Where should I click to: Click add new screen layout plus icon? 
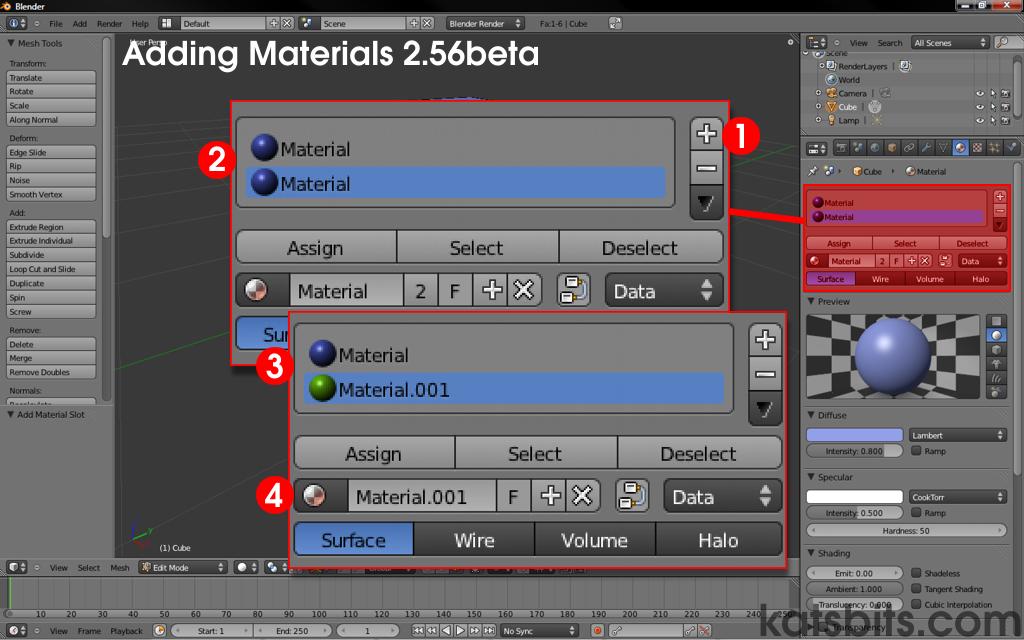pyautogui.click(x=274, y=23)
